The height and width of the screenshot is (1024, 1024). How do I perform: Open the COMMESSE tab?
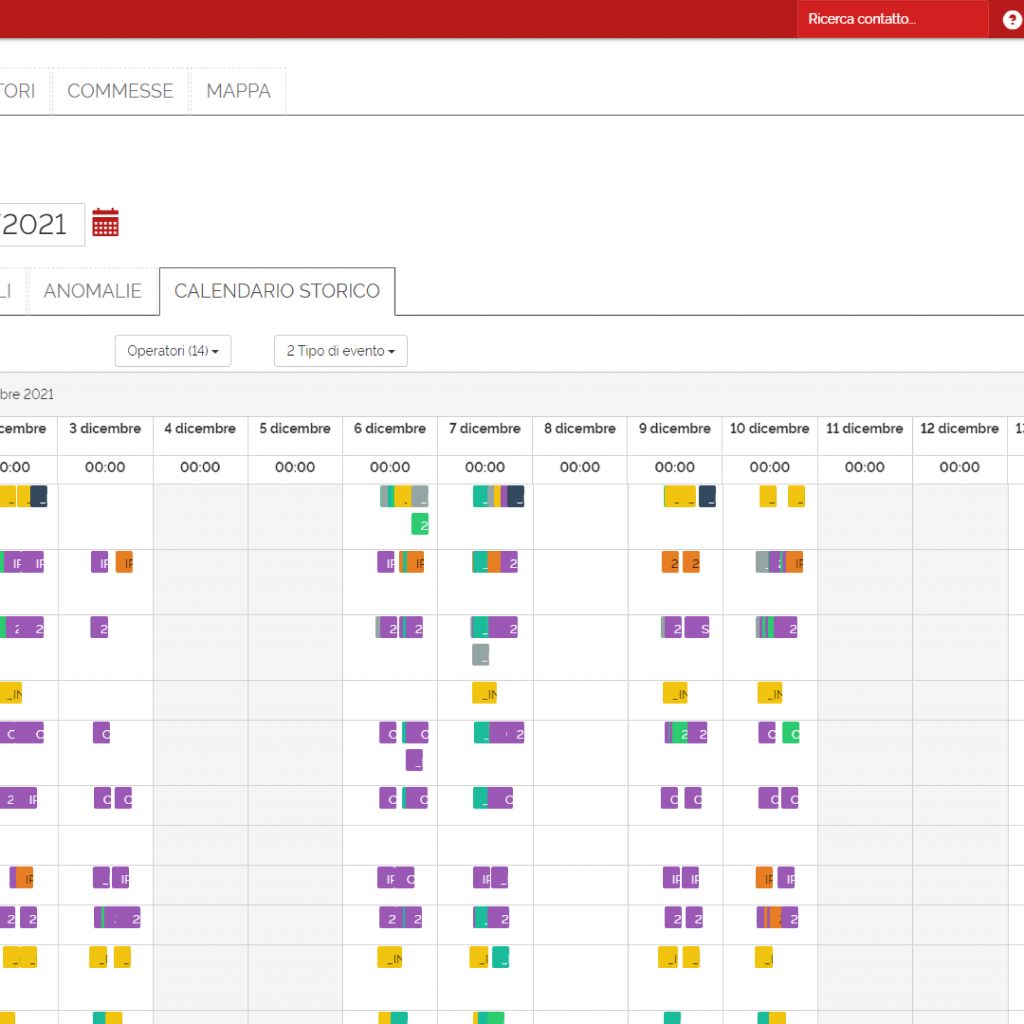point(120,91)
